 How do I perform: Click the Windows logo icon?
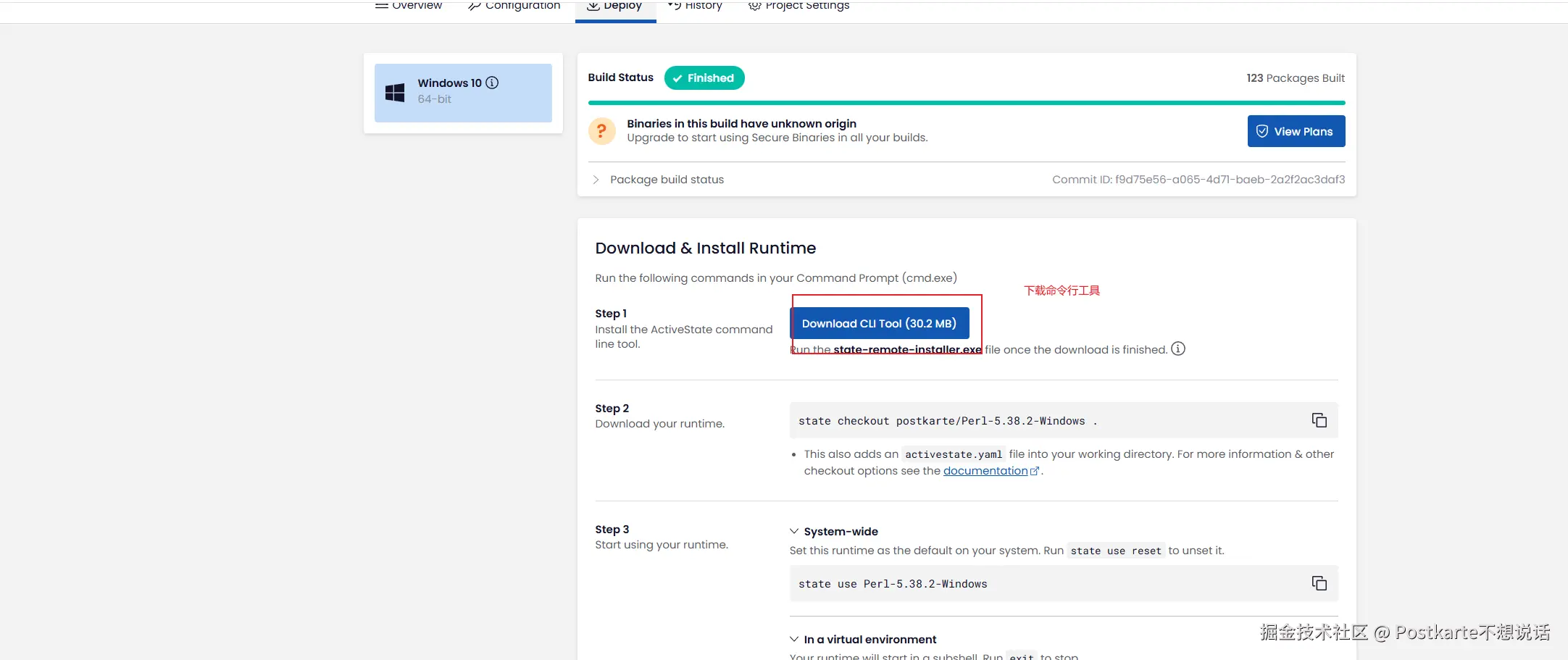[395, 93]
